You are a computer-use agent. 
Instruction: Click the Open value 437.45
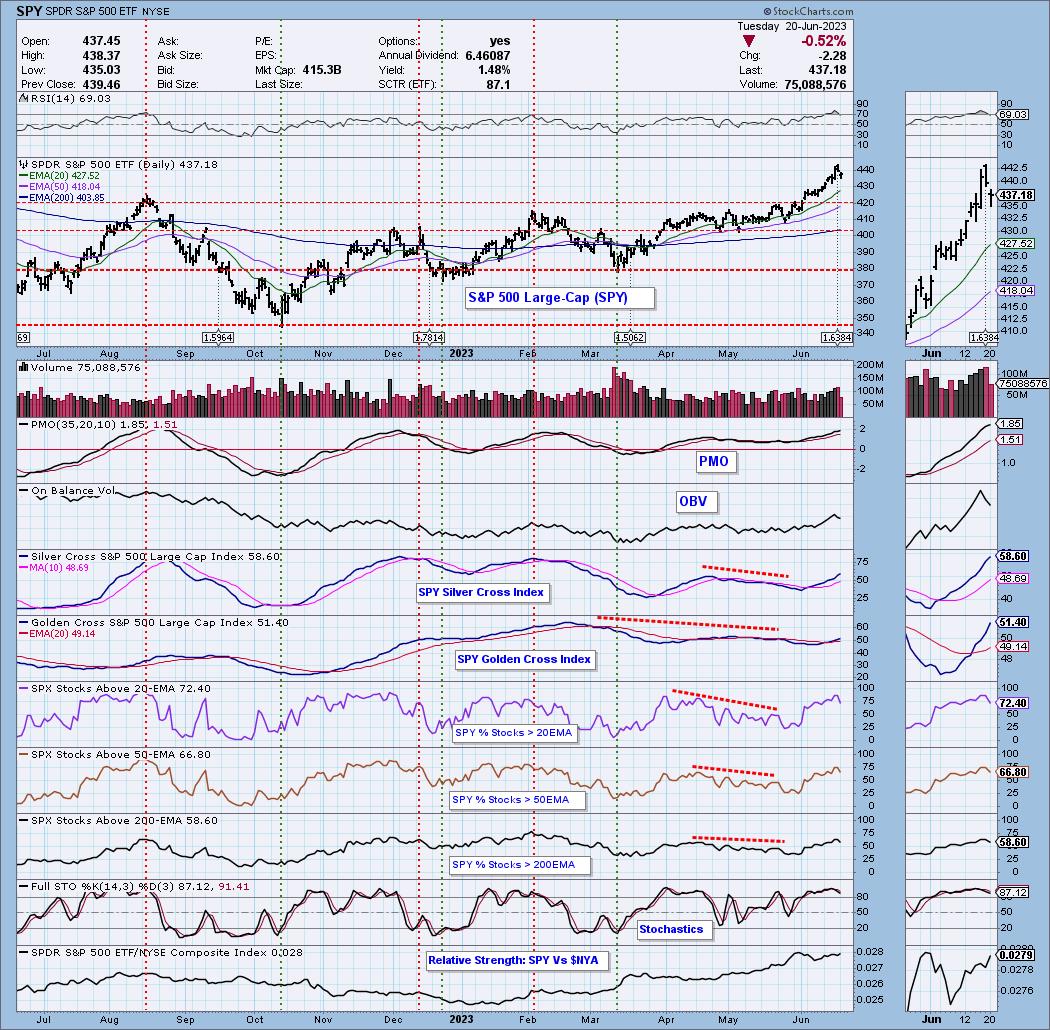pyautogui.click(x=102, y=41)
